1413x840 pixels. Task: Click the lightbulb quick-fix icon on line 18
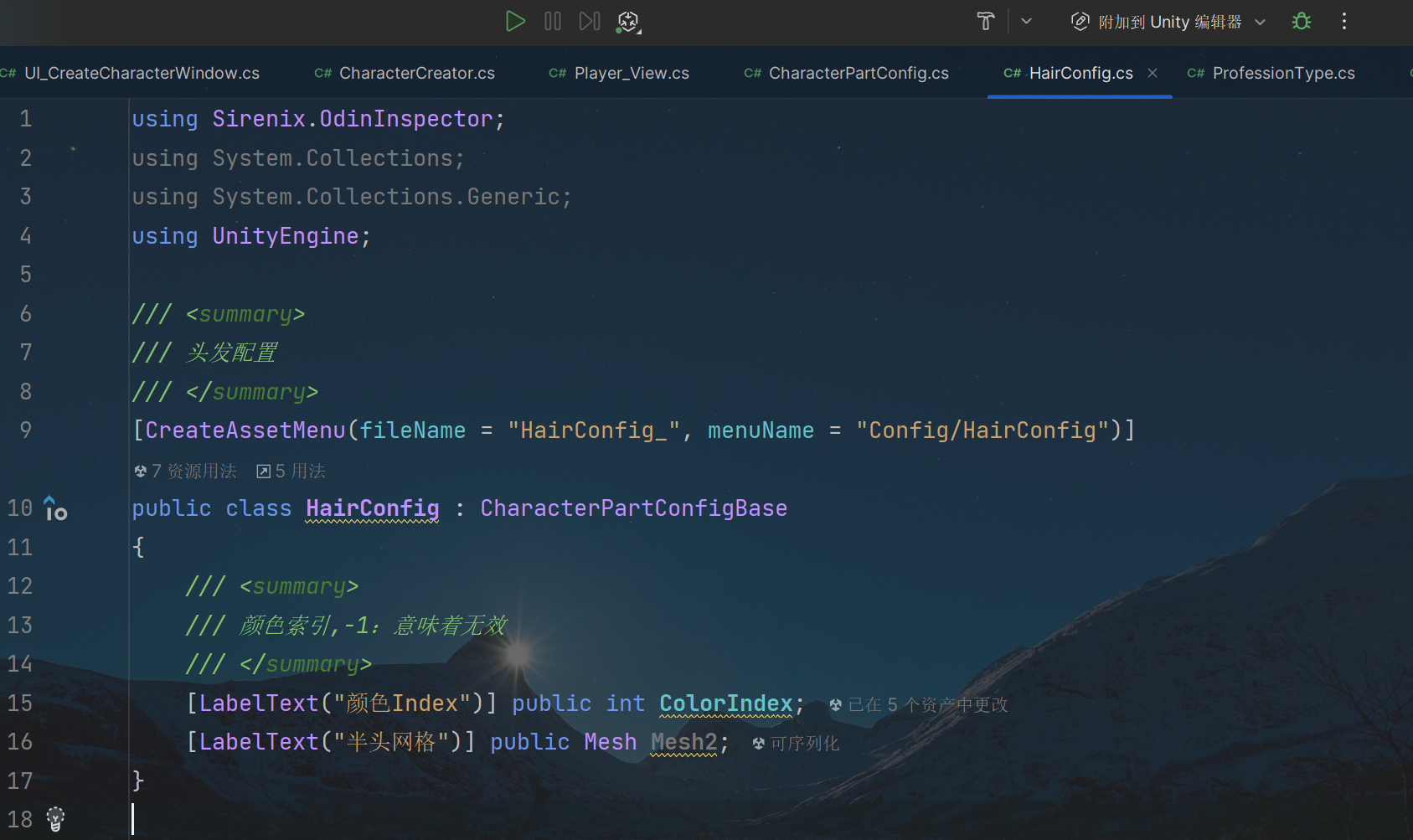click(x=55, y=818)
